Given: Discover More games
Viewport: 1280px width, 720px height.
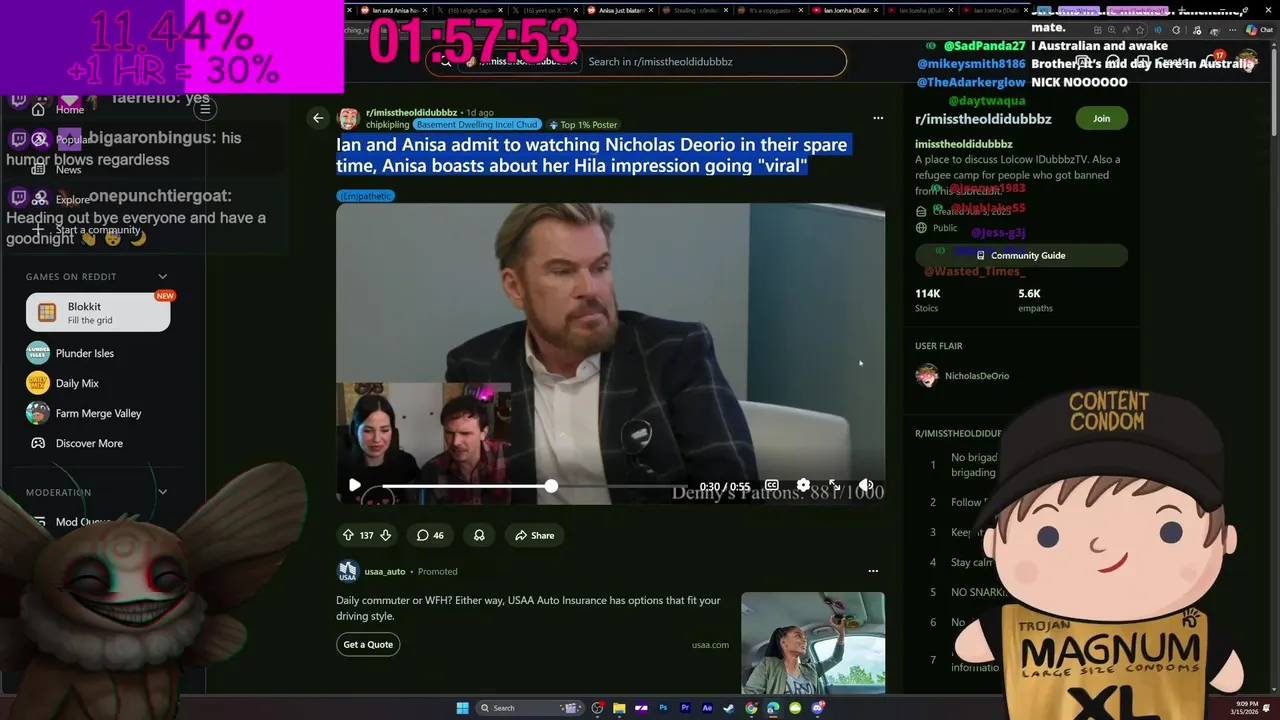Looking at the screenshot, I should tap(89, 443).
